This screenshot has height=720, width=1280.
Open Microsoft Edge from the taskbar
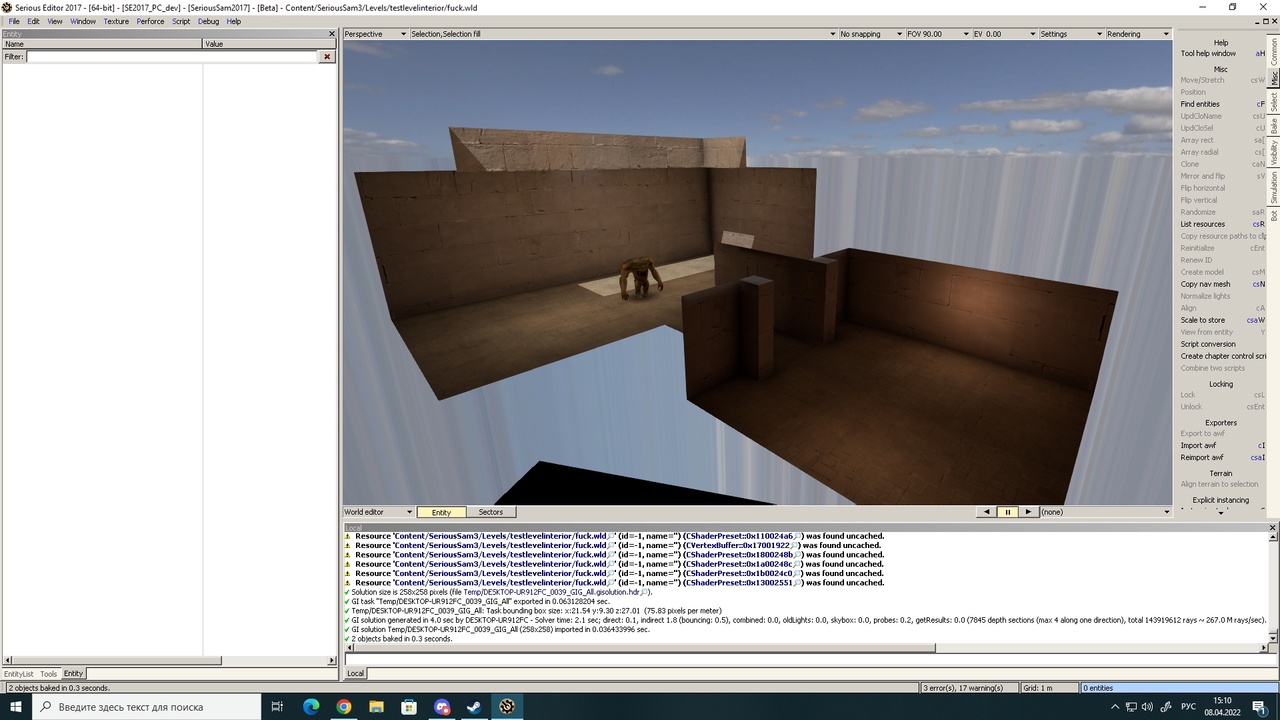(311, 707)
